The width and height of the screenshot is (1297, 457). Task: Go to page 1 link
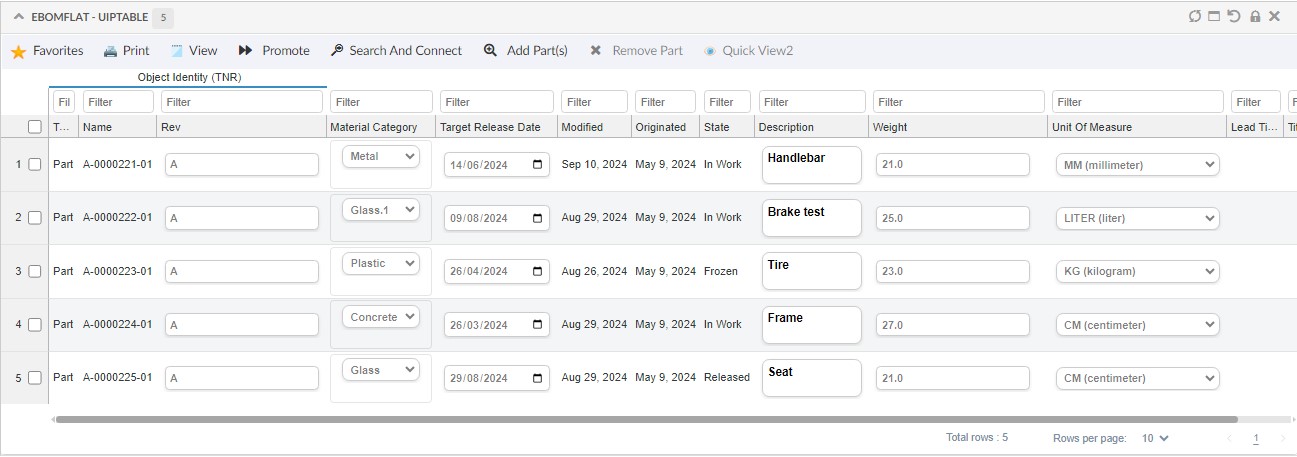[1255, 438]
